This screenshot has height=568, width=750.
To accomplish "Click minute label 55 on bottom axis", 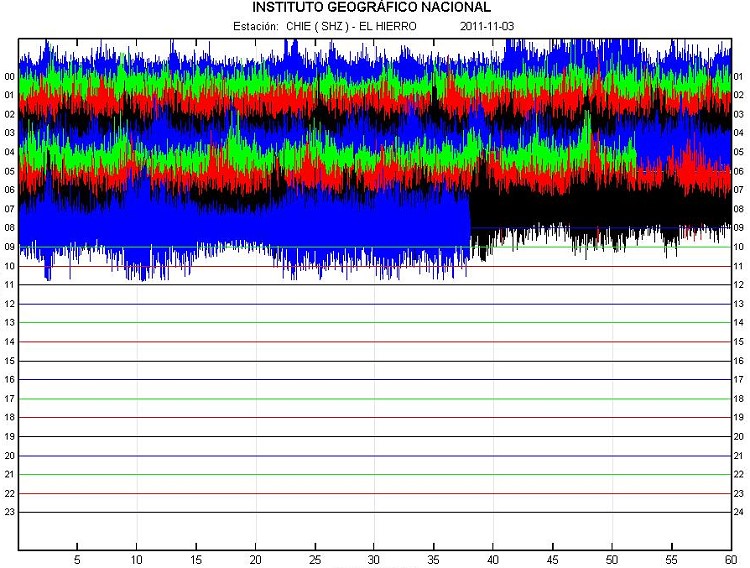I will pyautogui.click(x=672, y=559).
